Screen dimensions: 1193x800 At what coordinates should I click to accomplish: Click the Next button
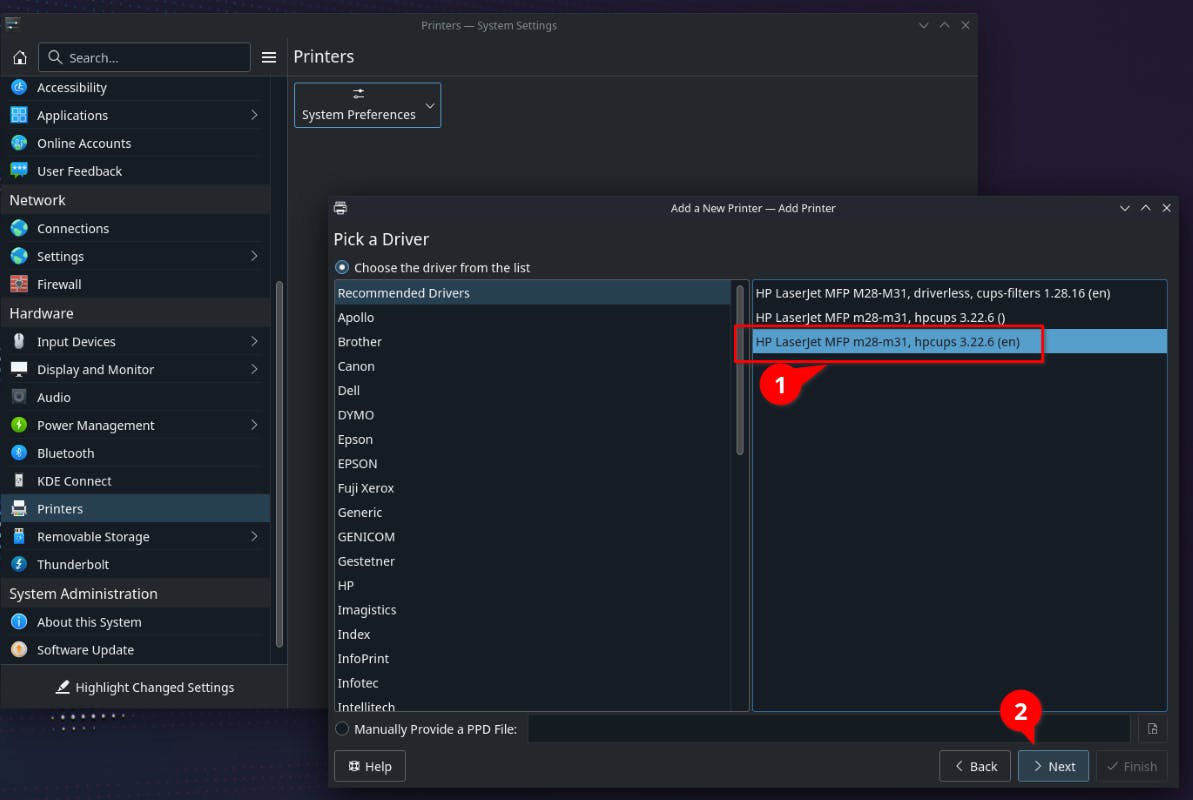(1053, 766)
